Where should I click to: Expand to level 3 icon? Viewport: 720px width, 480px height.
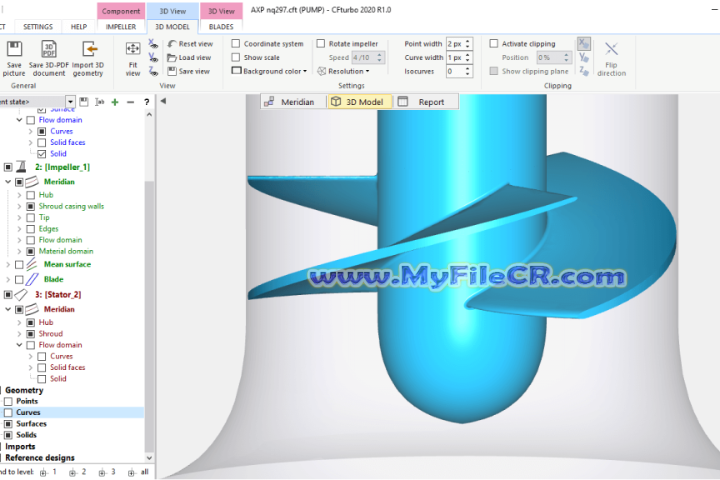point(102,473)
